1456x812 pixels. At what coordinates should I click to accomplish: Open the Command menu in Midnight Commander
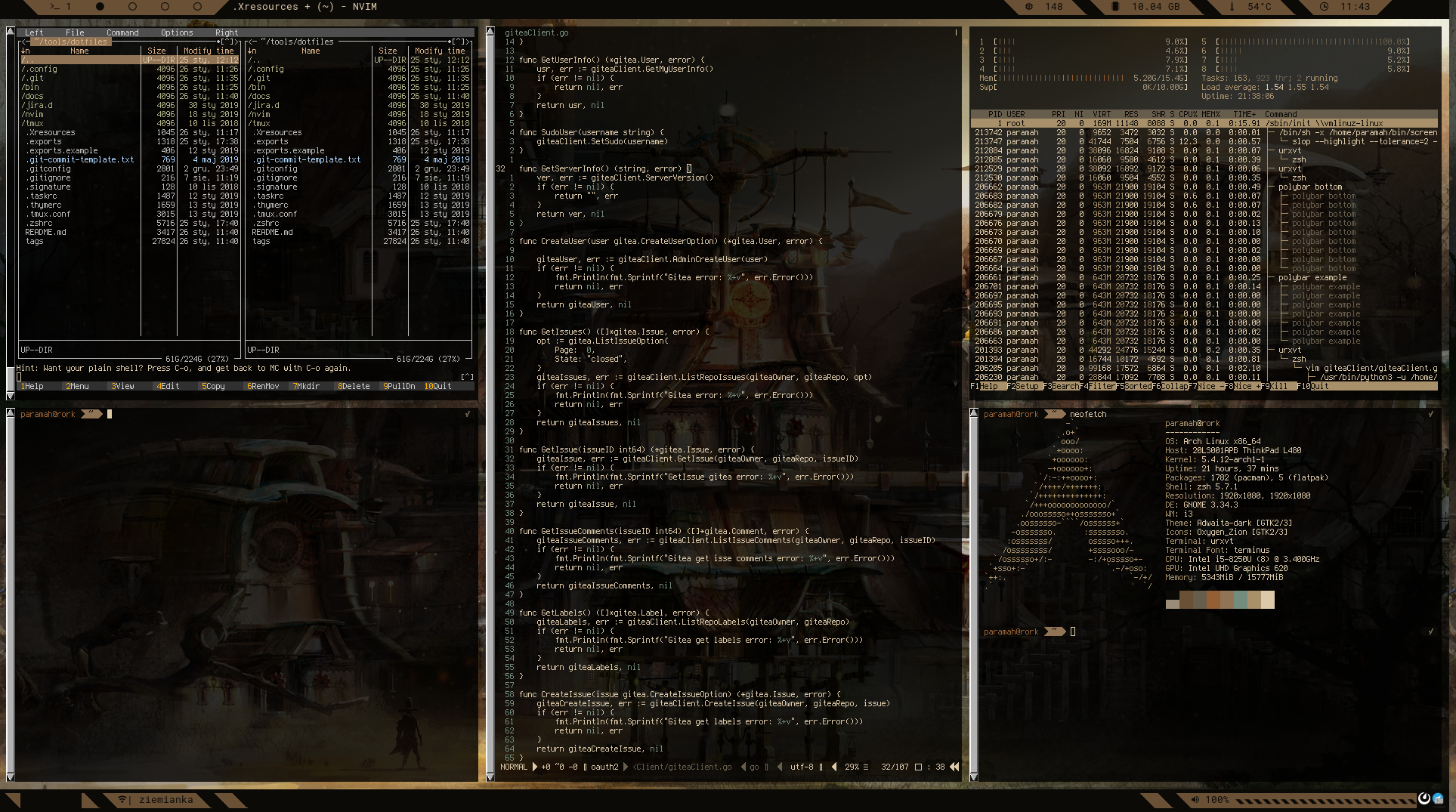[x=122, y=32]
